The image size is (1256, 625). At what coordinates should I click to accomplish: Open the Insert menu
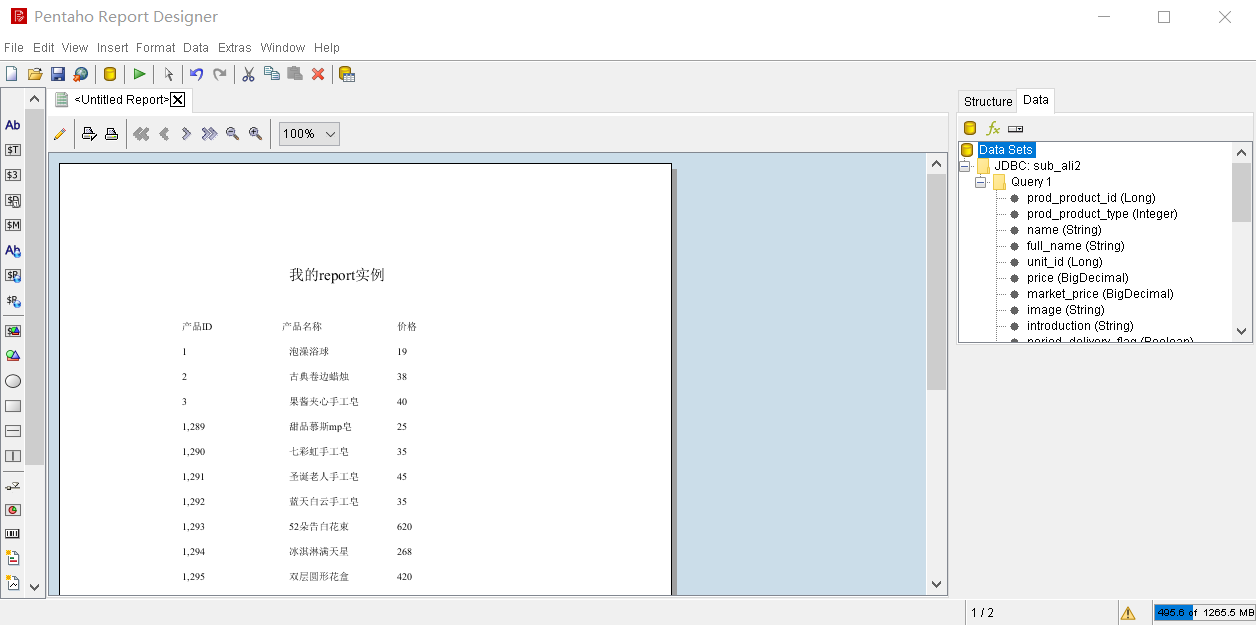pos(113,48)
